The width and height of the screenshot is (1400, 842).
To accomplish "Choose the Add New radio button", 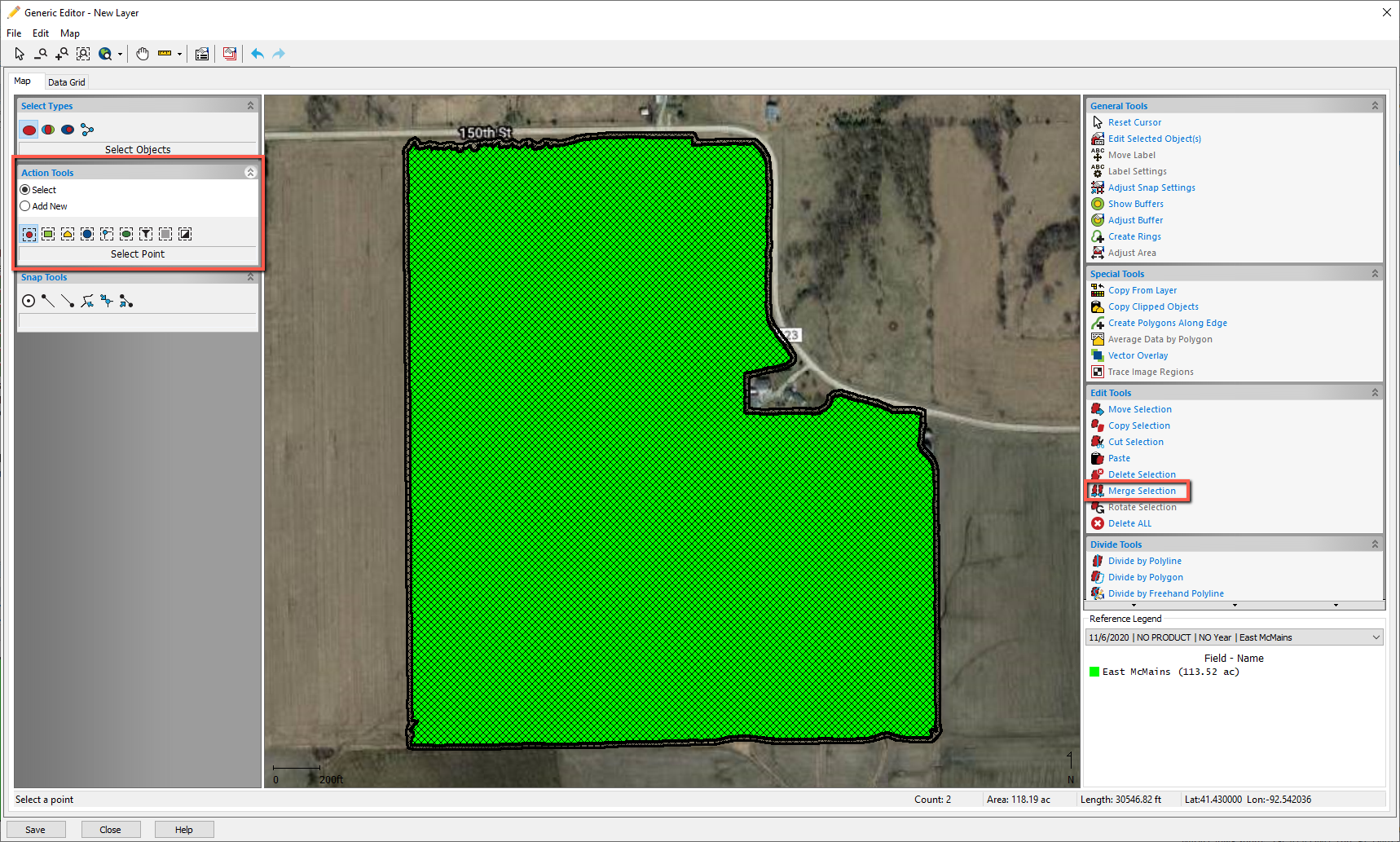I will pyautogui.click(x=25, y=206).
